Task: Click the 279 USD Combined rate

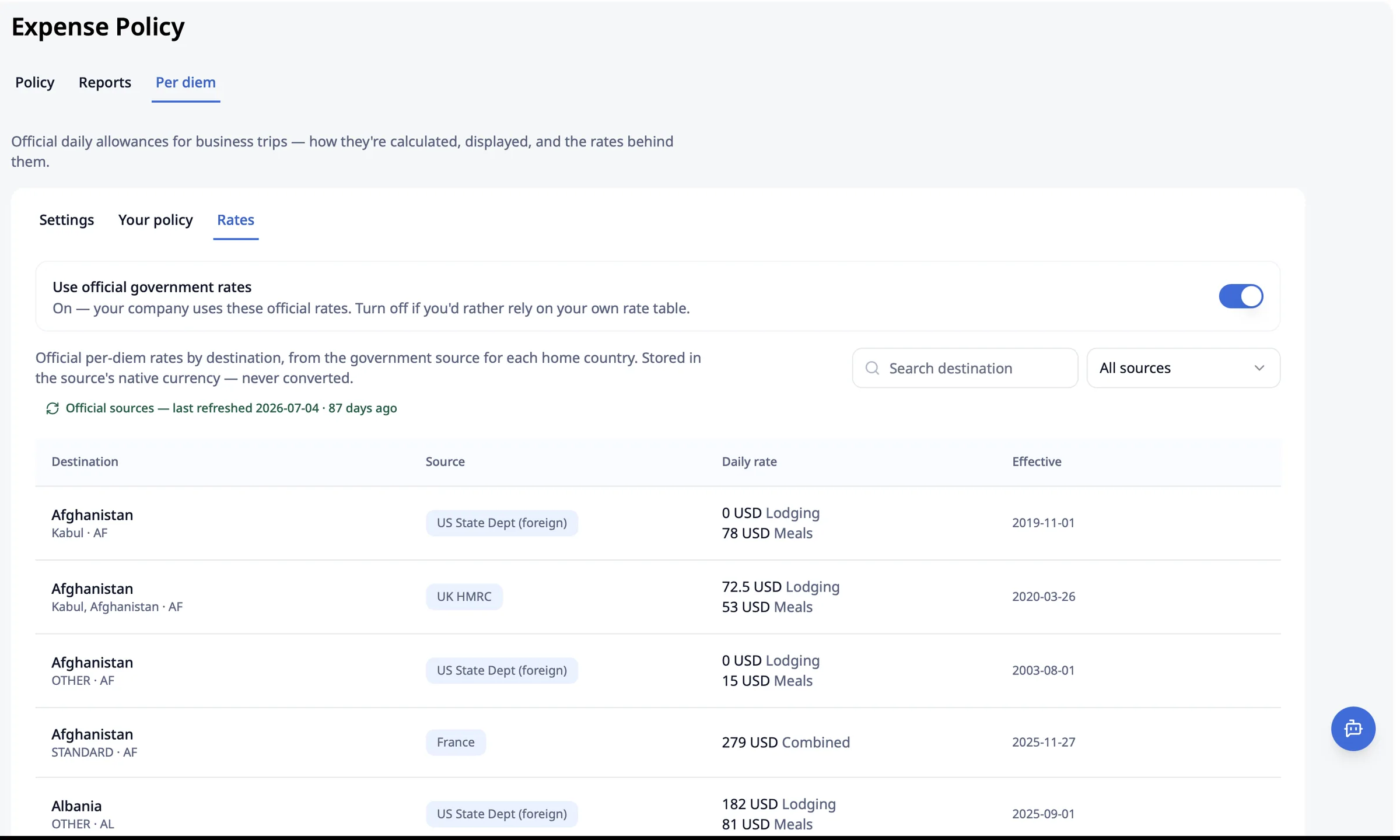Action: (786, 743)
